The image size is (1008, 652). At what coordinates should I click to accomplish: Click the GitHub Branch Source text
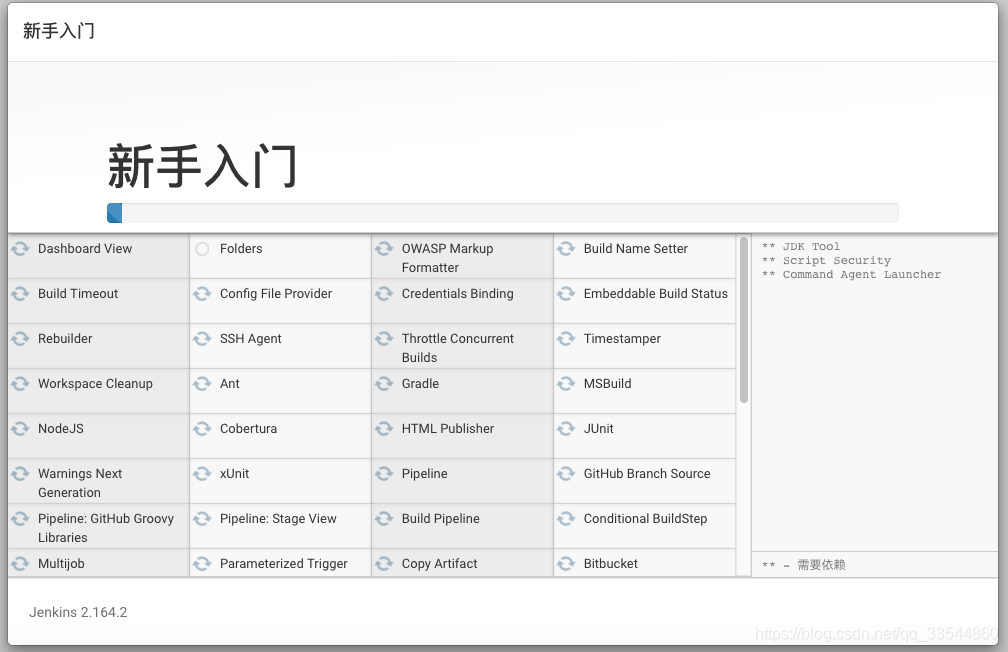647,474
